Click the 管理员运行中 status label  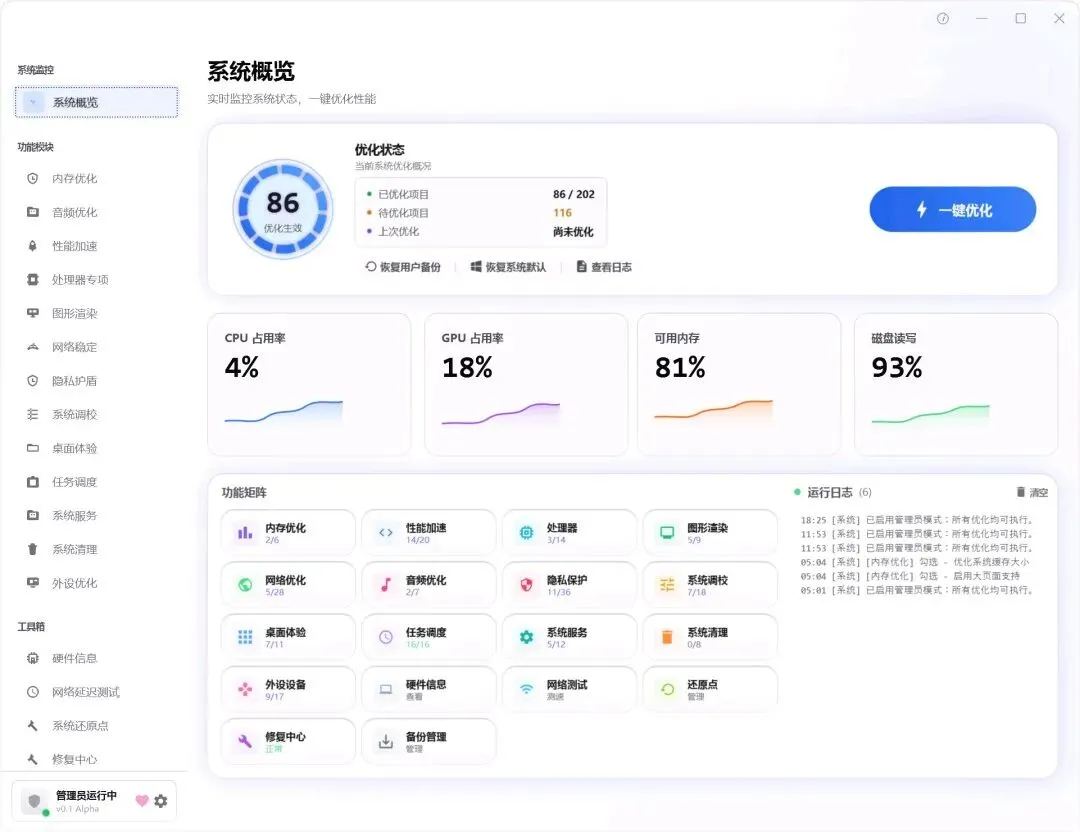click(x=86, y=795)
